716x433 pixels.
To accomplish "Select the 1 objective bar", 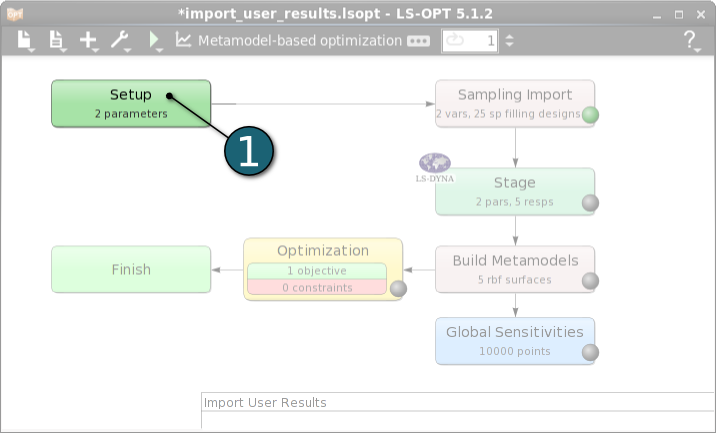I will (x=317, y=271).
